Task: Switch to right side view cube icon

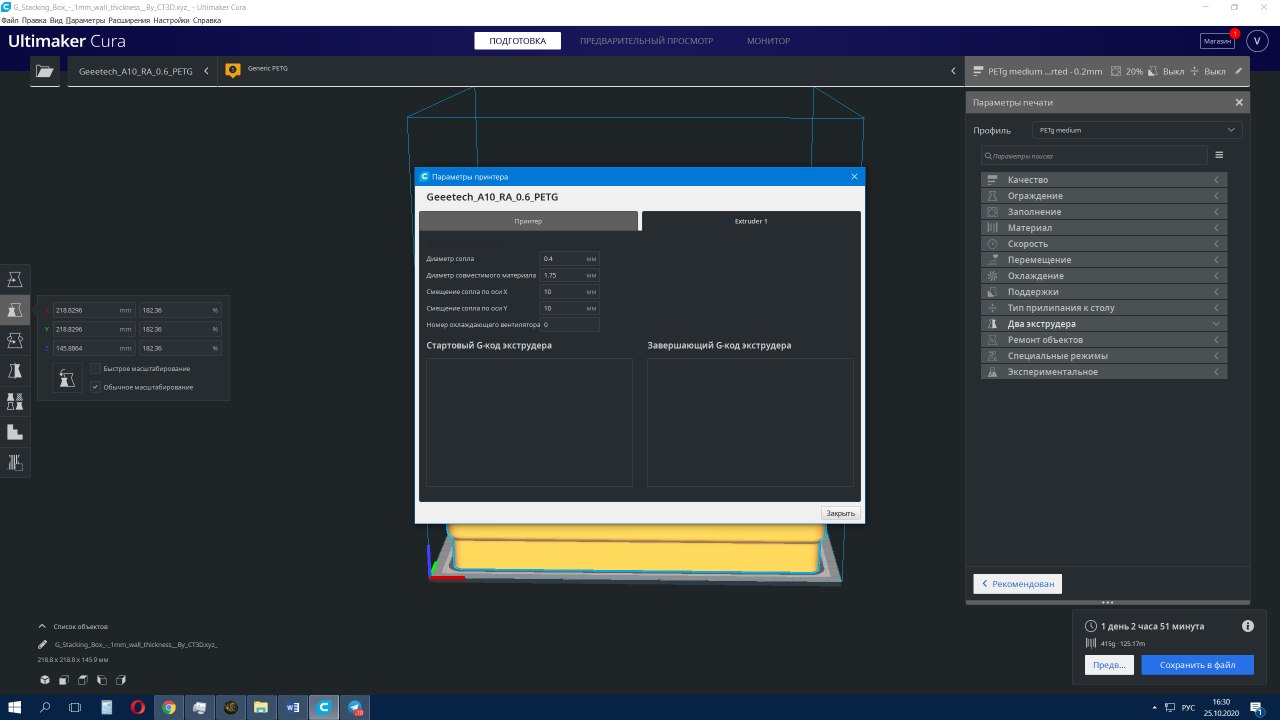Action: click(x=121, y=680)
